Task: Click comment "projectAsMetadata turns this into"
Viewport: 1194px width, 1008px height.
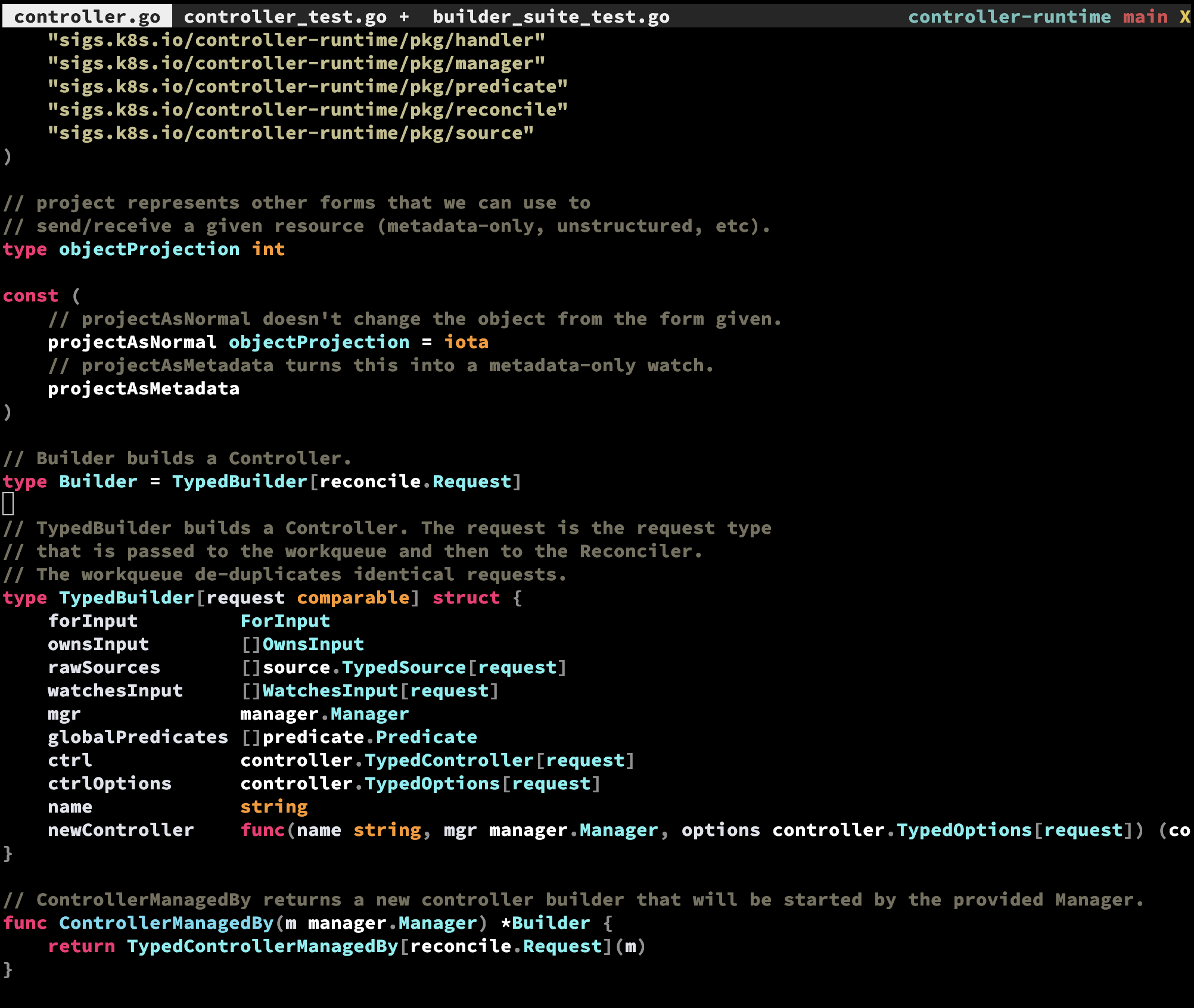Action: 381,365
